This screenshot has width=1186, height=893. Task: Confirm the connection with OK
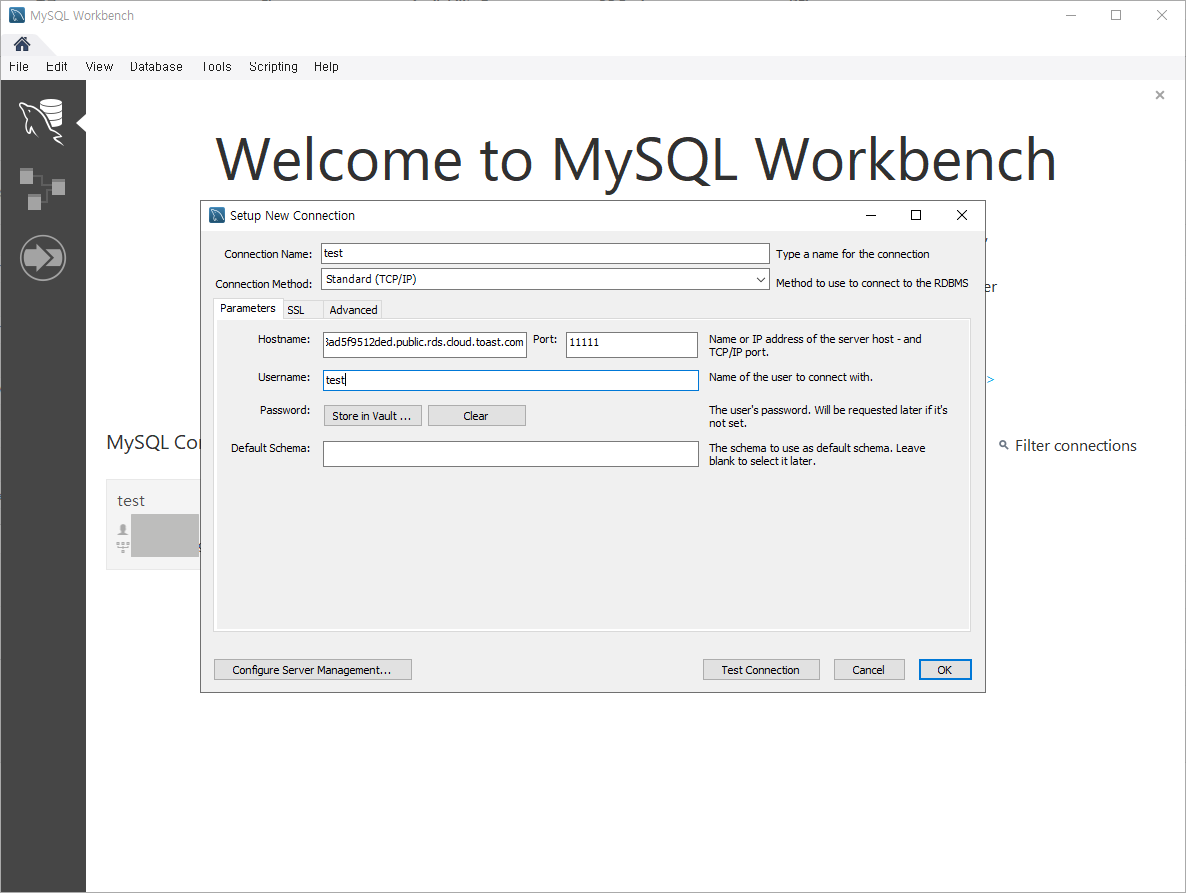[x=945, y=670]
